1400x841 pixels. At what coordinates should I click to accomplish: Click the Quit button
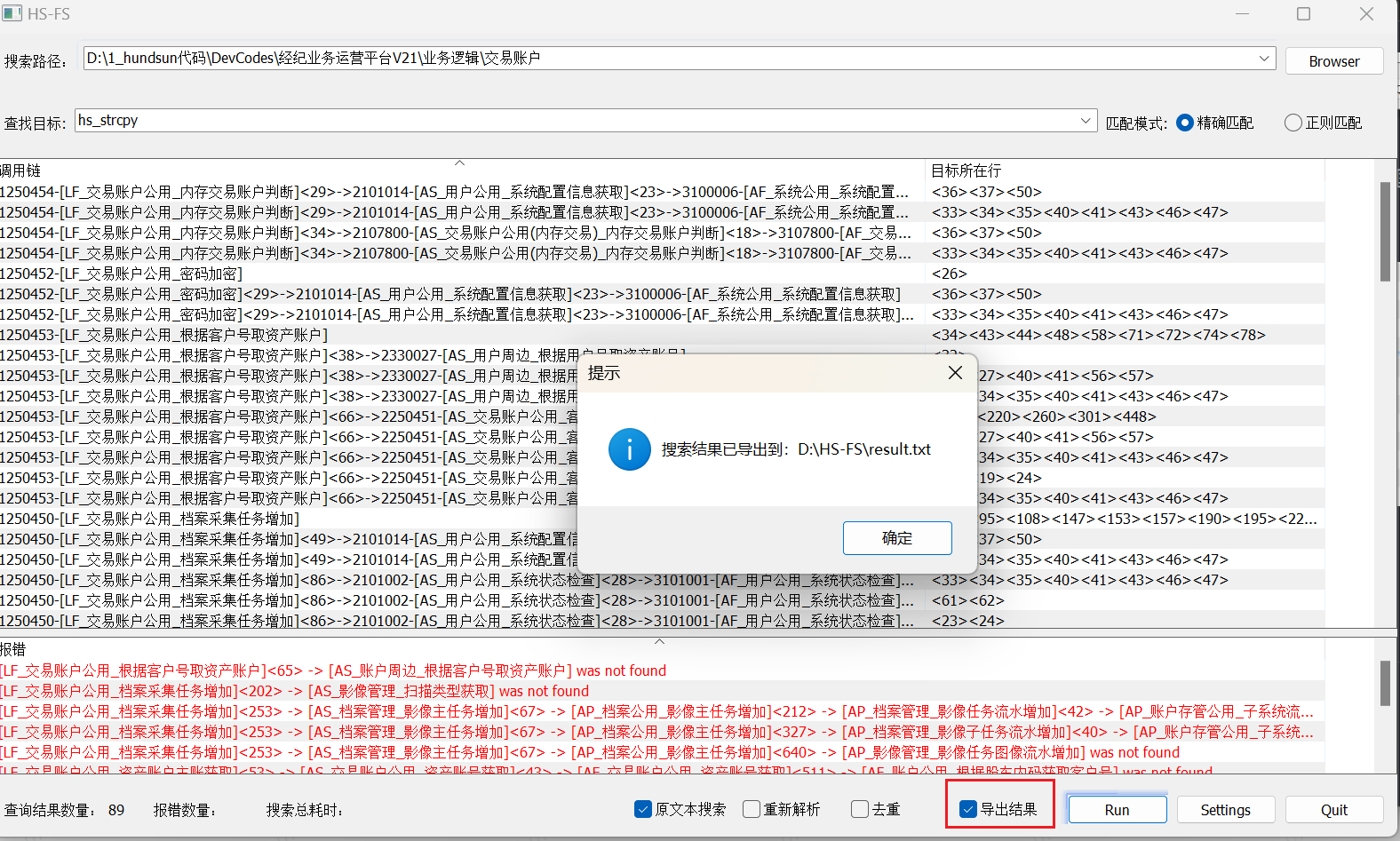1333,810
